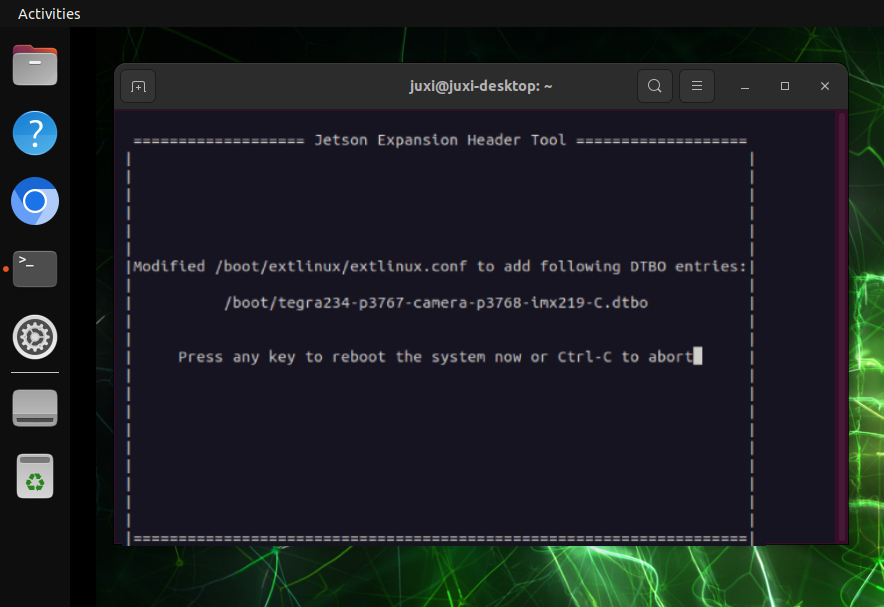
Task: Open the Files app in the dock
Action: click(35, 65)
